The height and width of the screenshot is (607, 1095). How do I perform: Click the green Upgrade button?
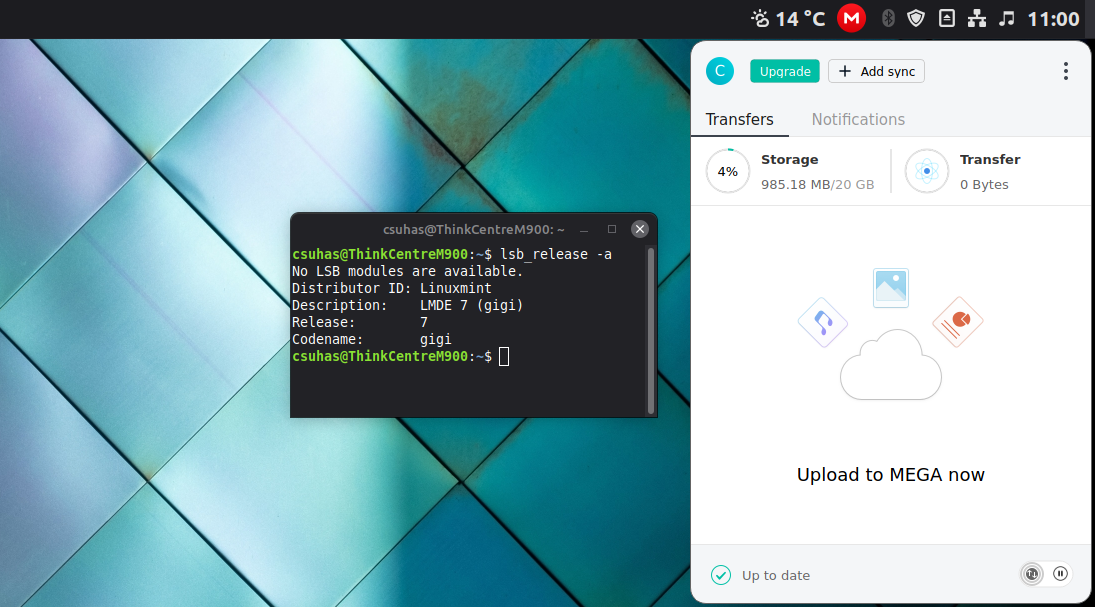click(x=785, y=71)
